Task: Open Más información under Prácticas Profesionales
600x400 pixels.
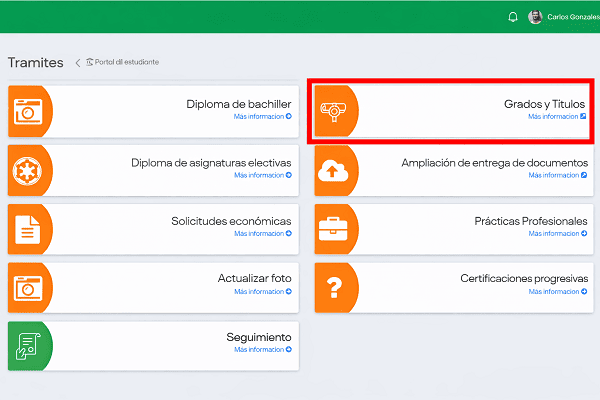Action: [557, 233]
